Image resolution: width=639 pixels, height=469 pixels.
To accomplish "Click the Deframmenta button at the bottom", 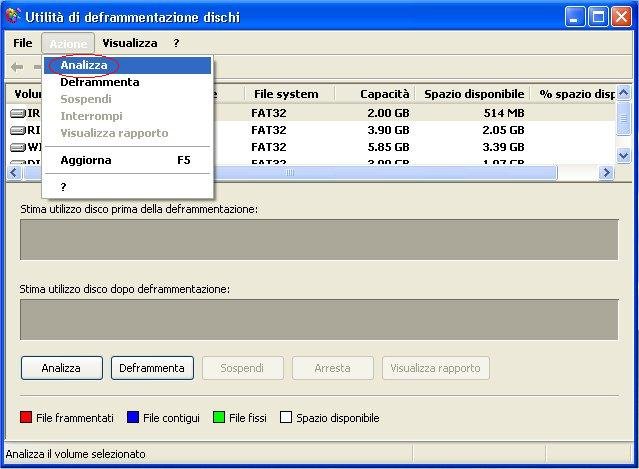I will 152,368.
